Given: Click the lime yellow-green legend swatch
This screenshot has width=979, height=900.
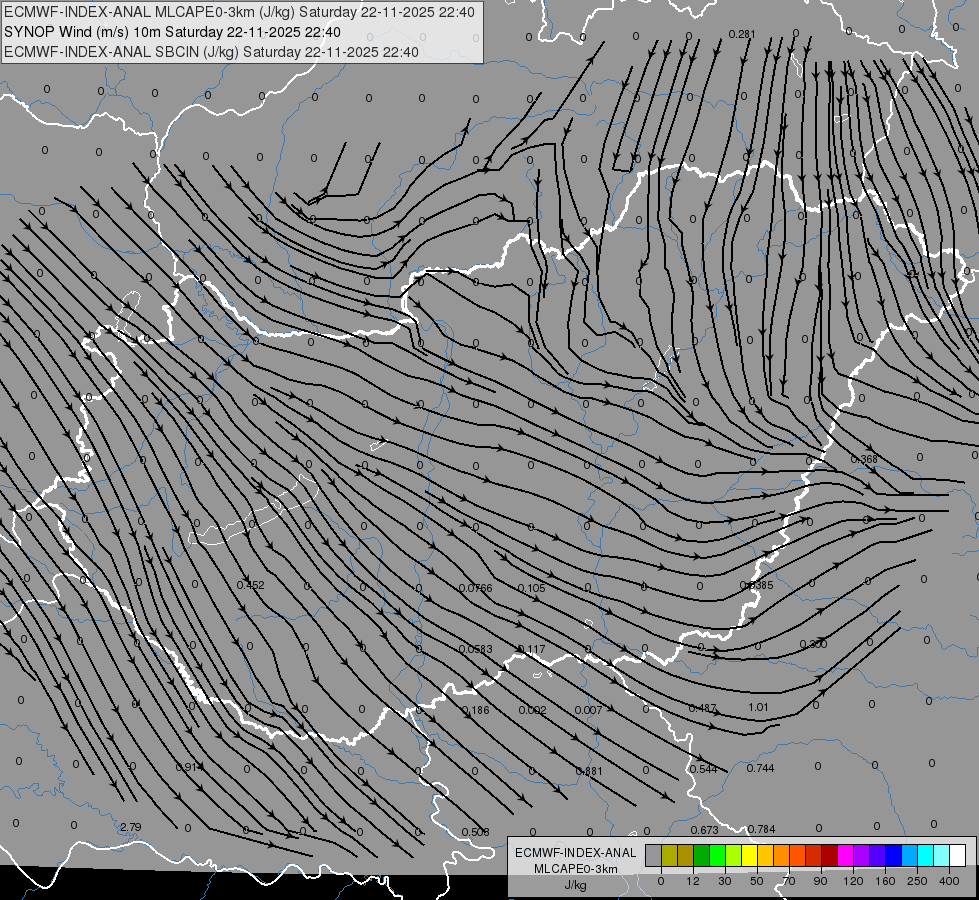Looking at the screenshot, I should tap(734, 855).
